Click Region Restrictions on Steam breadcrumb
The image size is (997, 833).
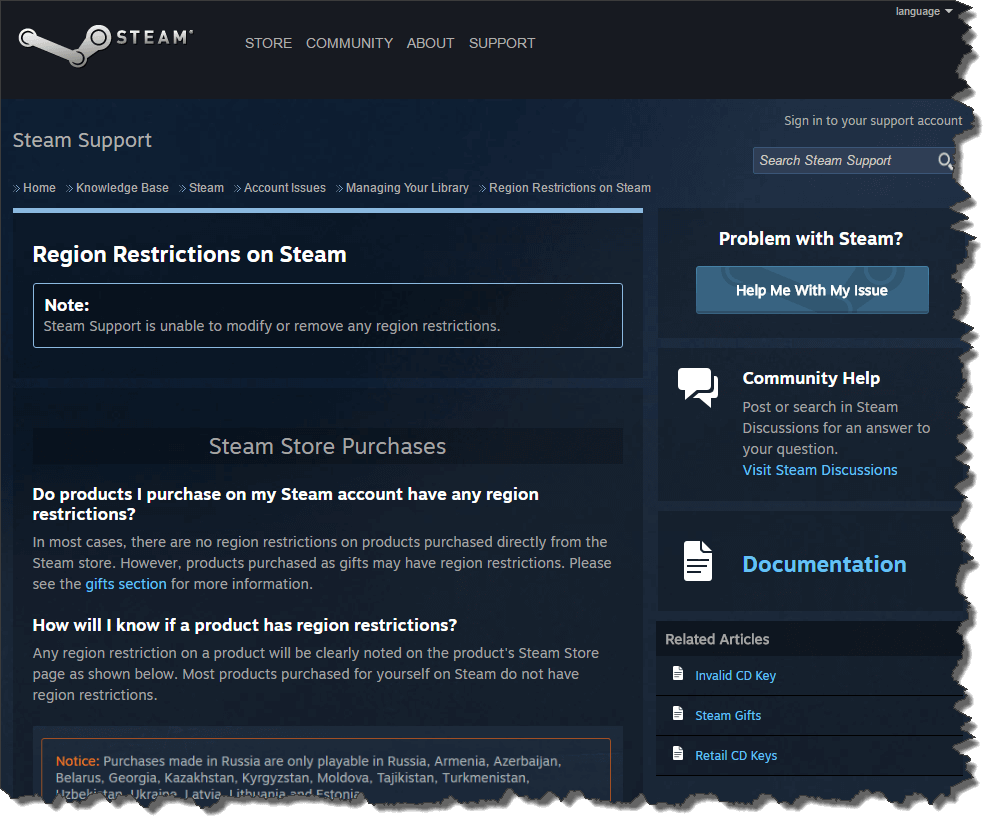[570, 188]
